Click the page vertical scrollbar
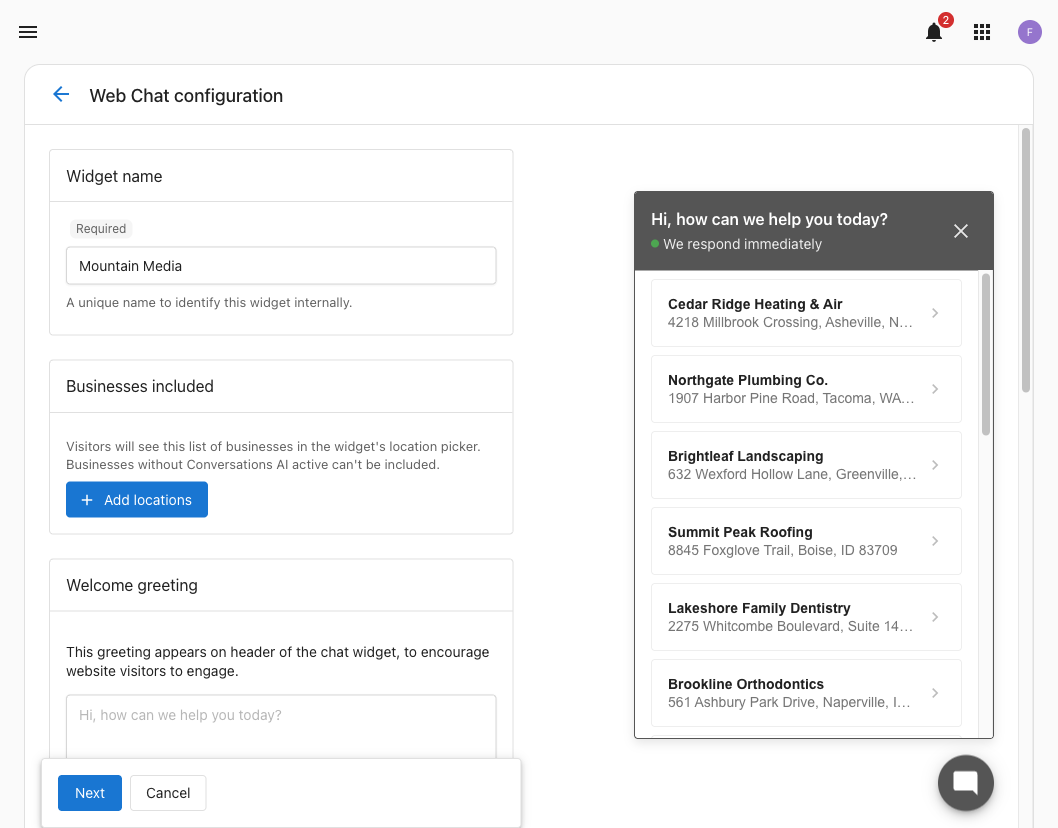 tap(1026, 260)
